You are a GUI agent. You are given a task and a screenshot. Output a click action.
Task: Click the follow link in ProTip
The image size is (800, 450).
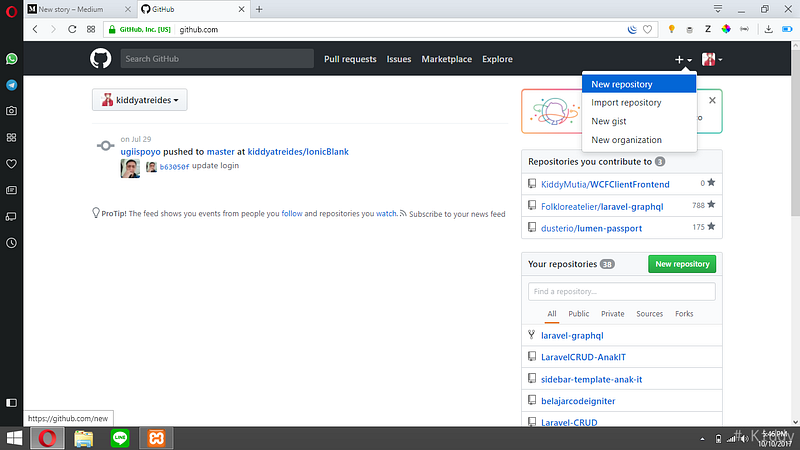point(292,214)
